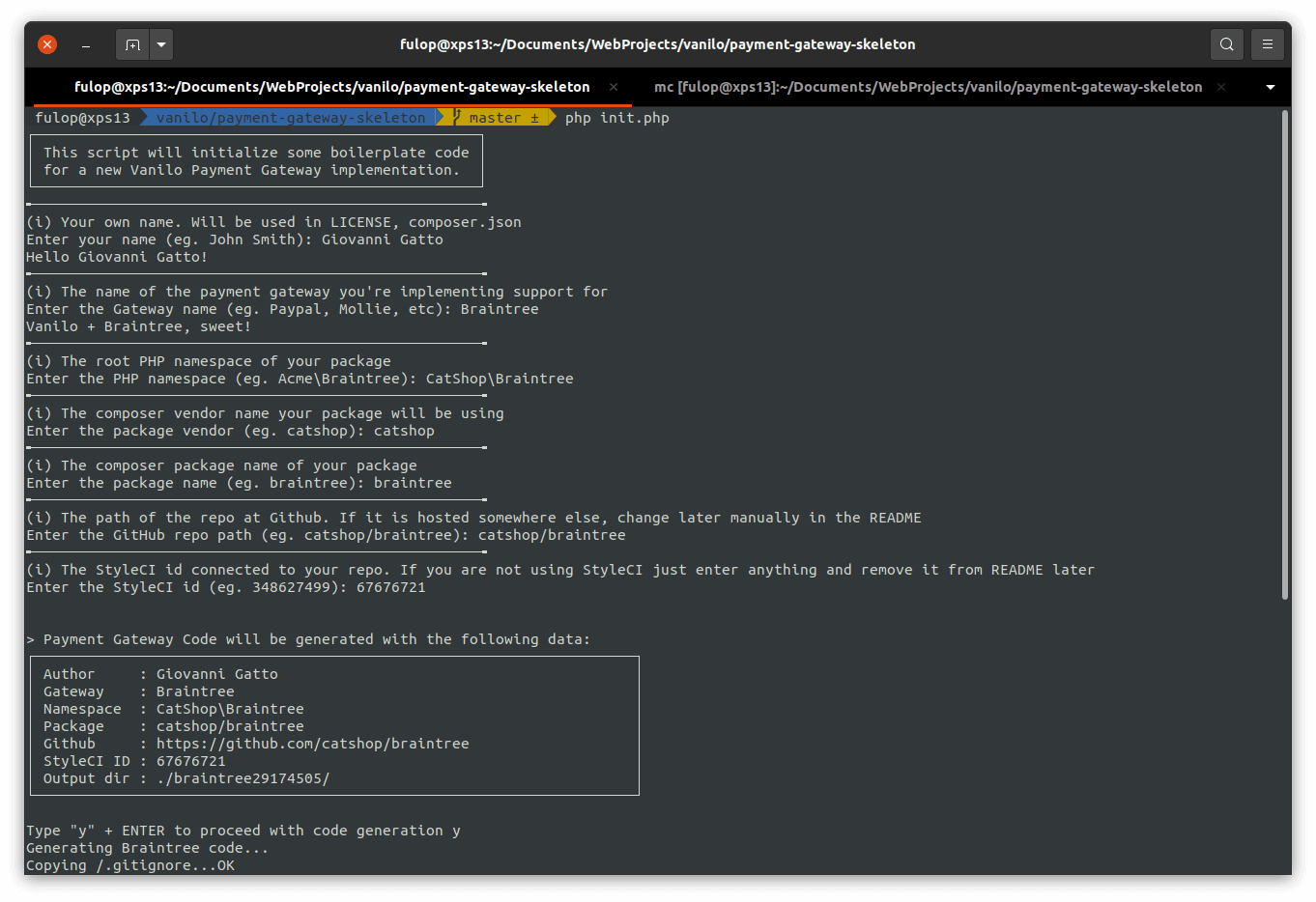Image resolution: width=1316 pixels, height=902 pixels.
Task: Click the 'Copying /.gitignore...OK' line
Action: point(130,865)
